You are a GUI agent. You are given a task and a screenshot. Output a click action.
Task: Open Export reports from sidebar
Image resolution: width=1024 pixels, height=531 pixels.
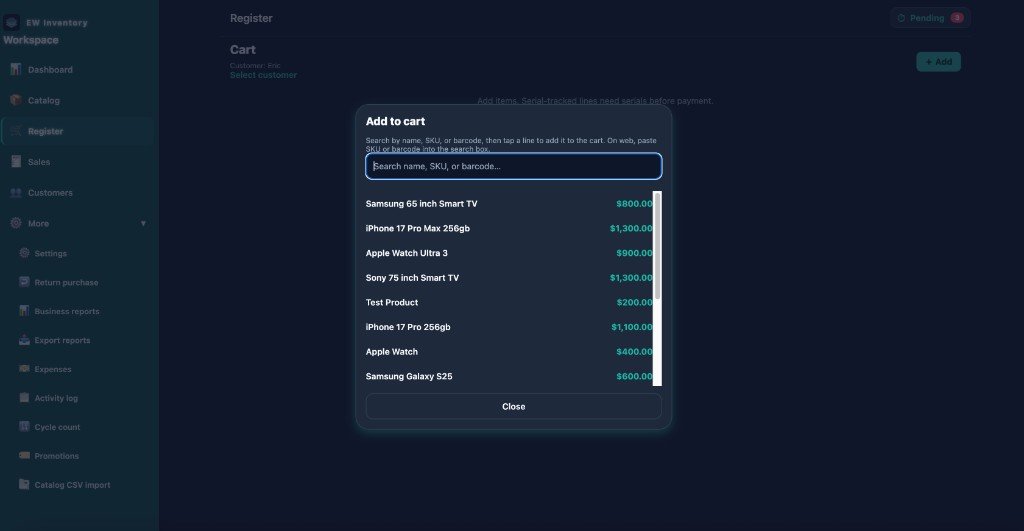coord(82,340)
